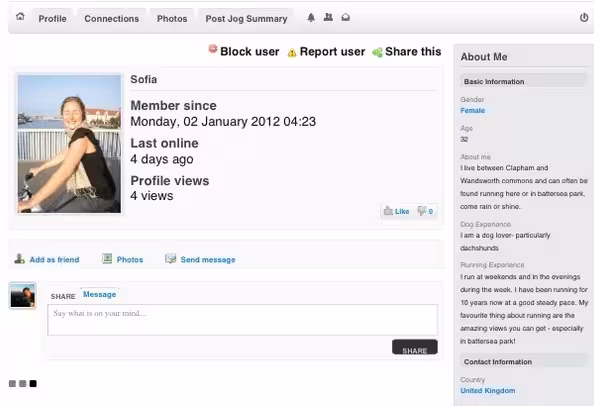Open the Connections menu
Screen dimensions: 594x406
112,19
